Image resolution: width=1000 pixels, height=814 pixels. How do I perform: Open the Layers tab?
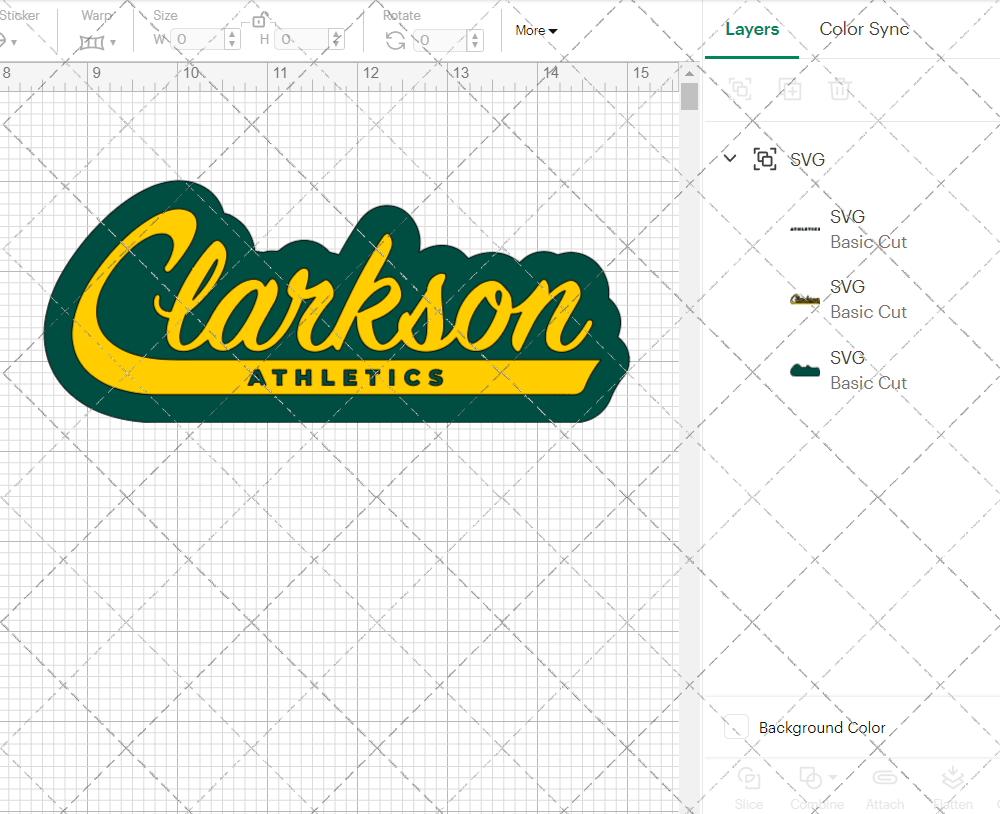(x=752, y=29)
